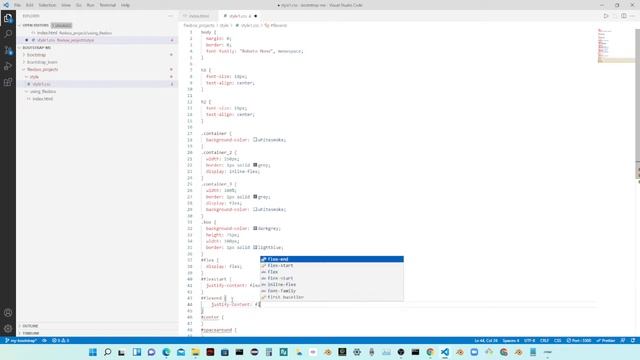Image resolution: width=640 pixels, height=360 pixels.
Task: Click Spaces indentation setting in status bar
Action: [511, 340]
